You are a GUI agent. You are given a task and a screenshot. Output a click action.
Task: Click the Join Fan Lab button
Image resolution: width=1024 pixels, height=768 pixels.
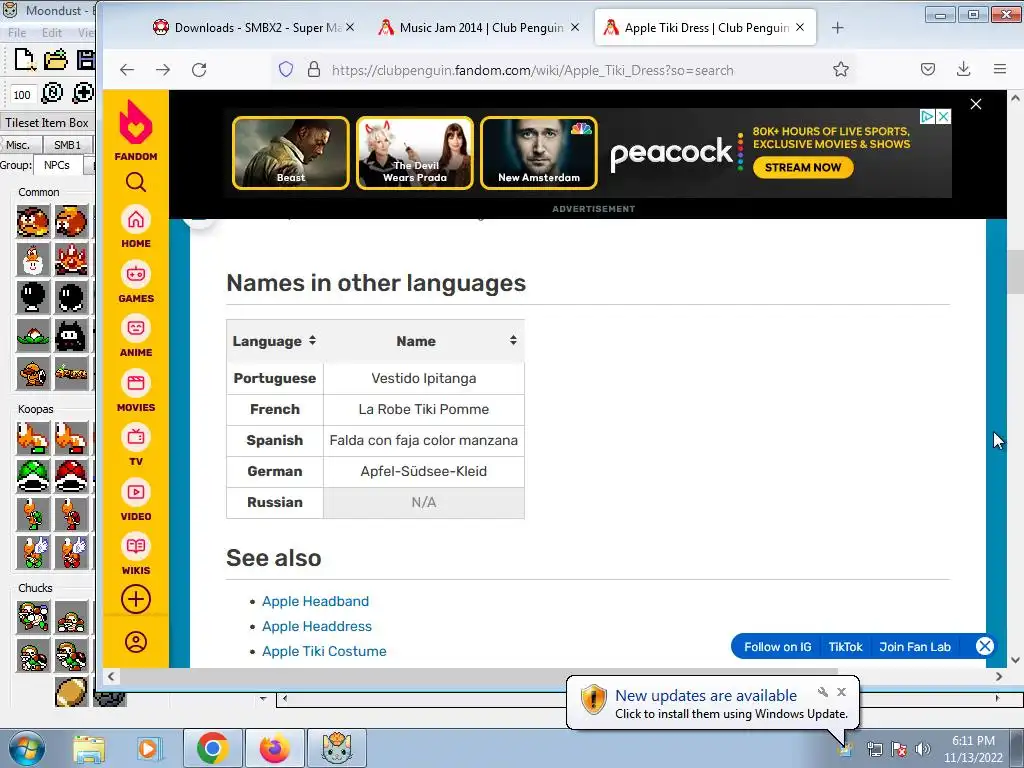point(914,647)
